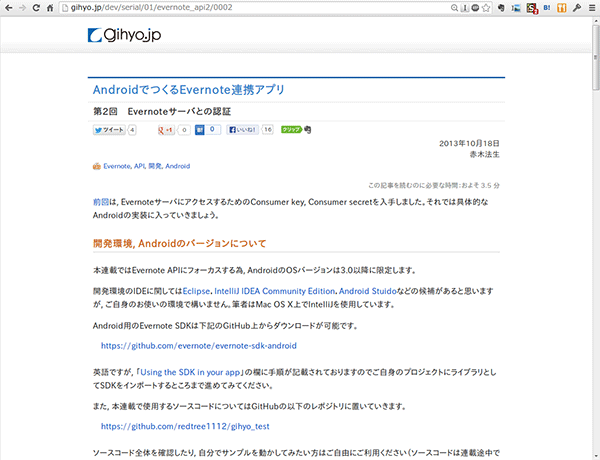600x460 pixels.
Task: Open the evernote-sdk-android GitHub URL
Action: [x=199, y=346]
